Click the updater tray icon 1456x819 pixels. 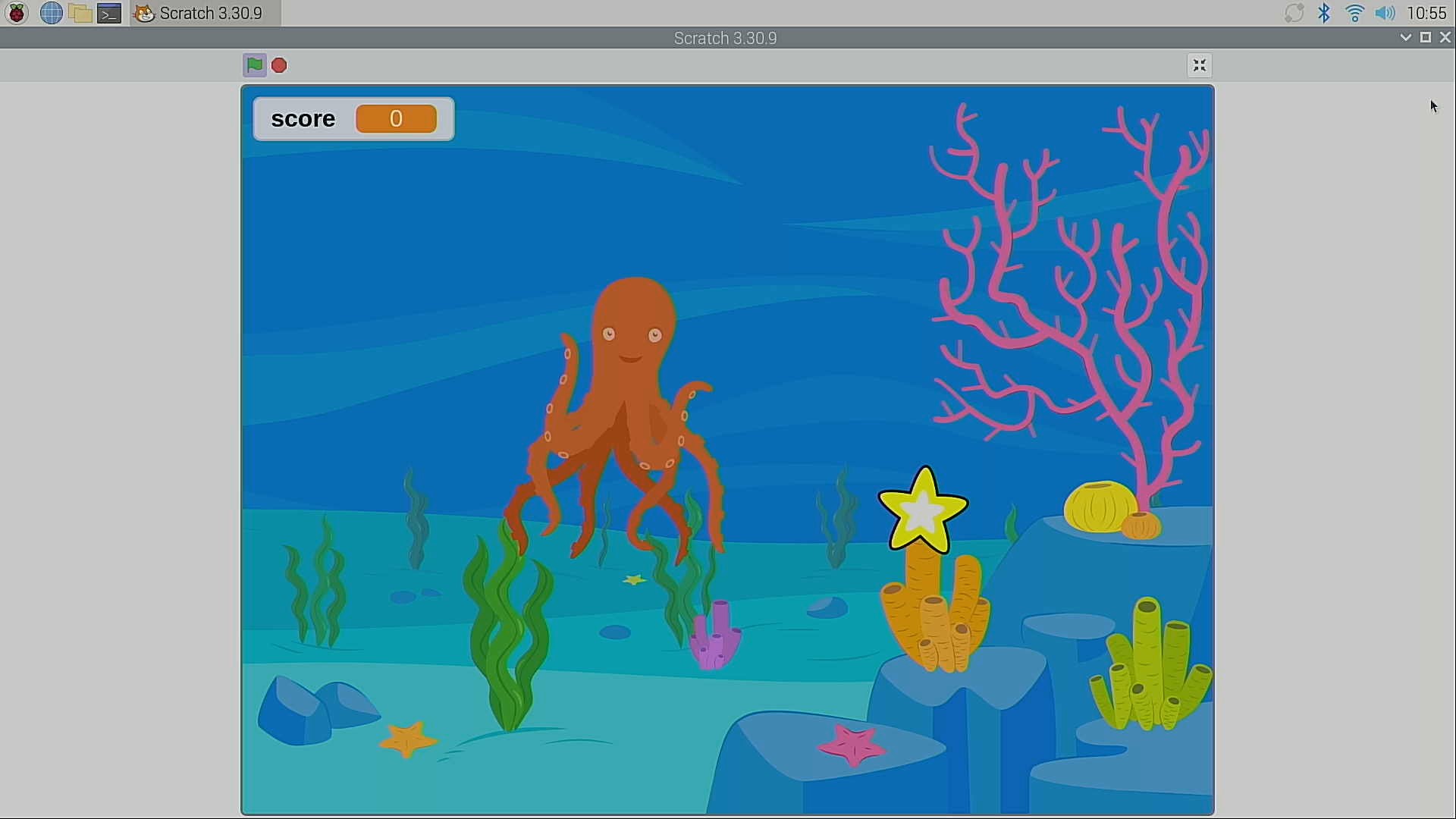click(1294, 13)
